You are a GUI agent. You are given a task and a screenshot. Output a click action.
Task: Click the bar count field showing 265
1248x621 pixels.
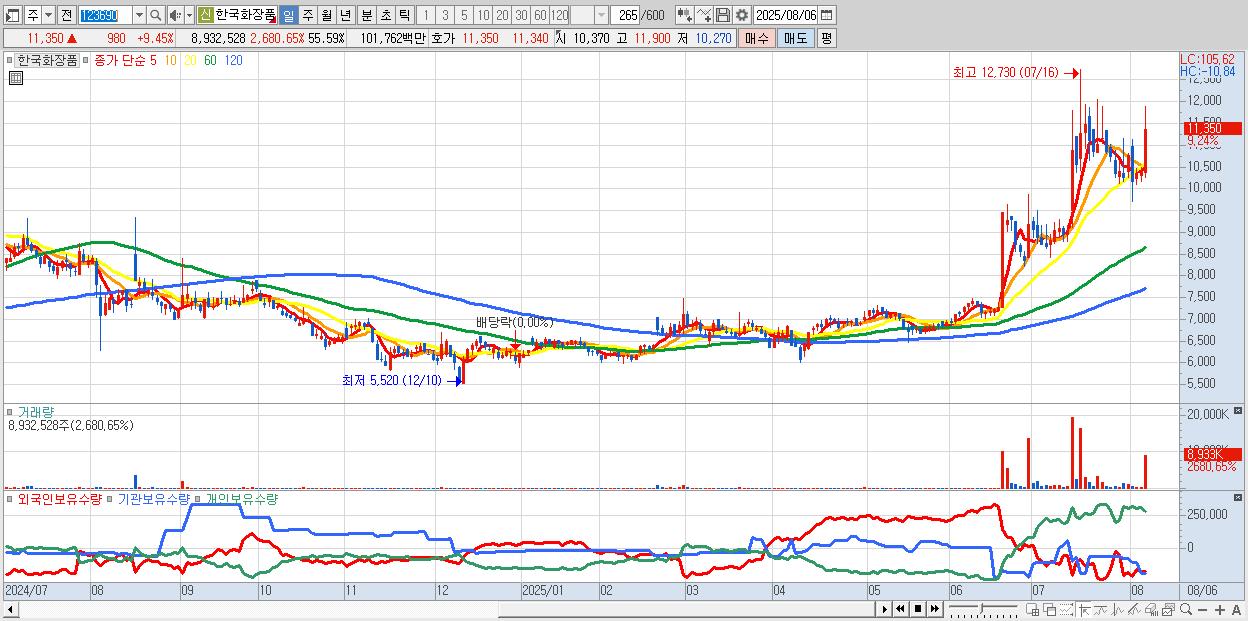pos(625,15)
